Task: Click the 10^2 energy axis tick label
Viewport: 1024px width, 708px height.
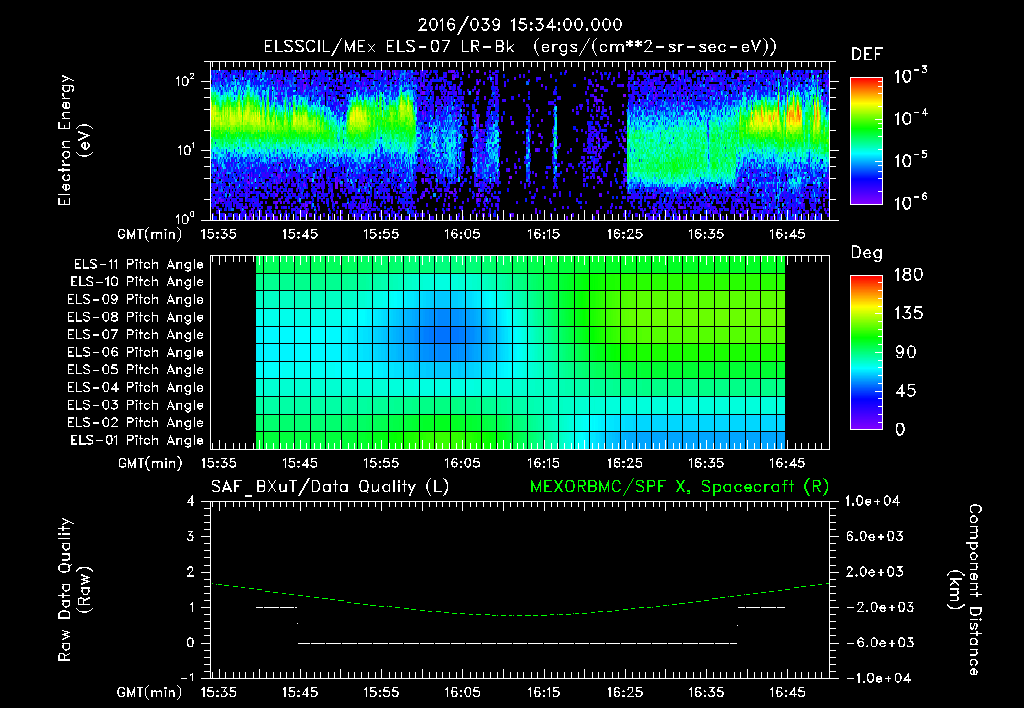Action: pyautogui.click(x=185, y=81)
